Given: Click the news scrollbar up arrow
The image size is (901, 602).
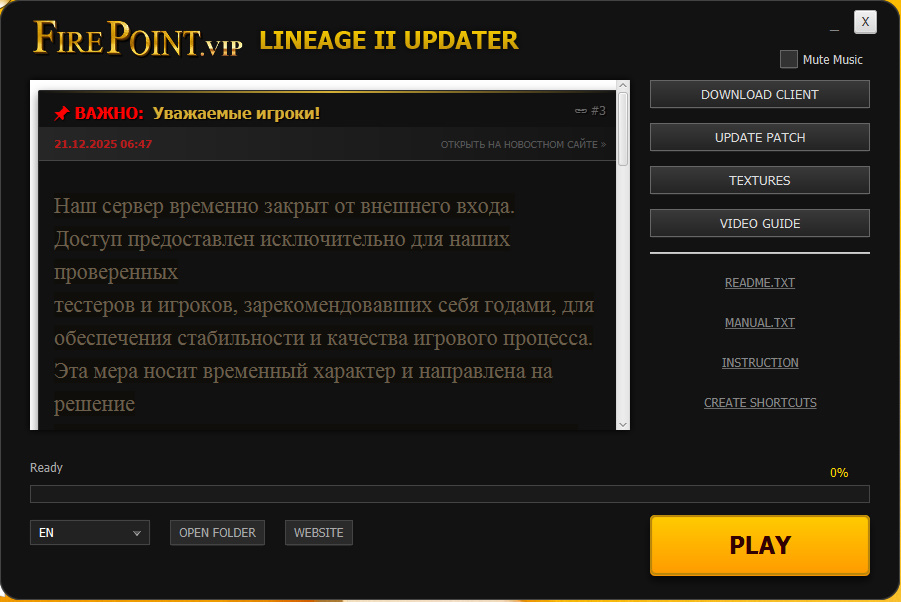Looking at the screenshot, I should click(623, 87).
